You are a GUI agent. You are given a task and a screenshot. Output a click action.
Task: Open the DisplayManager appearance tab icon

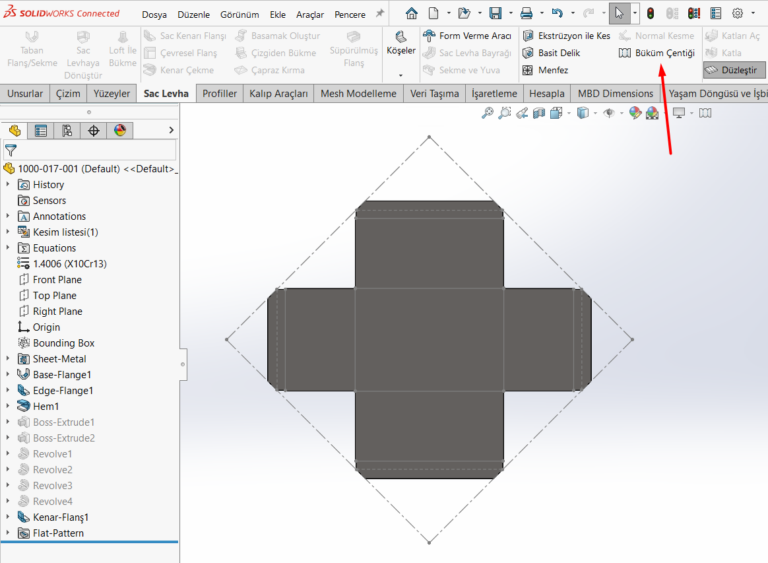tap(120, 131)
